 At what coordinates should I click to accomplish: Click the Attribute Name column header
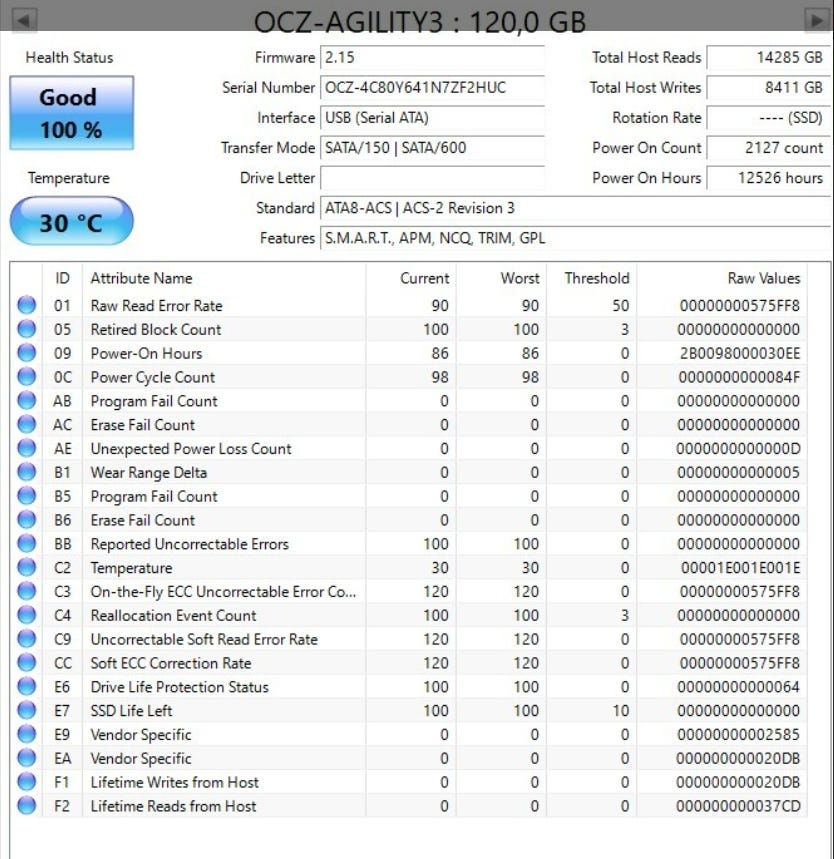point(224,278)
